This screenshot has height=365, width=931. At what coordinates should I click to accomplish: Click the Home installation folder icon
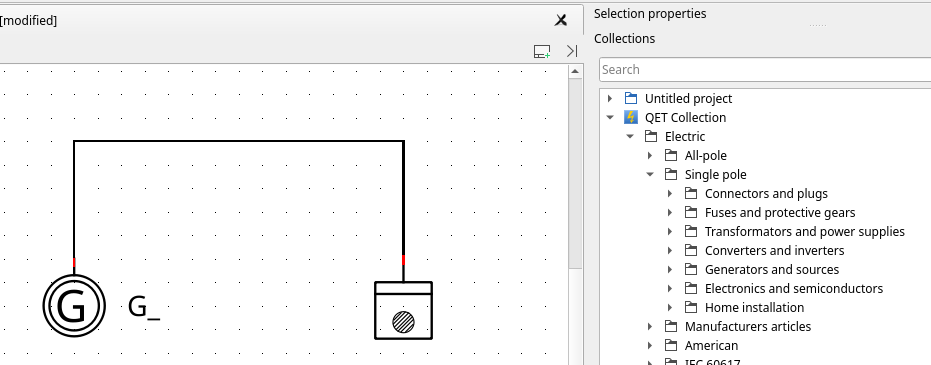(x=691, y=307)
